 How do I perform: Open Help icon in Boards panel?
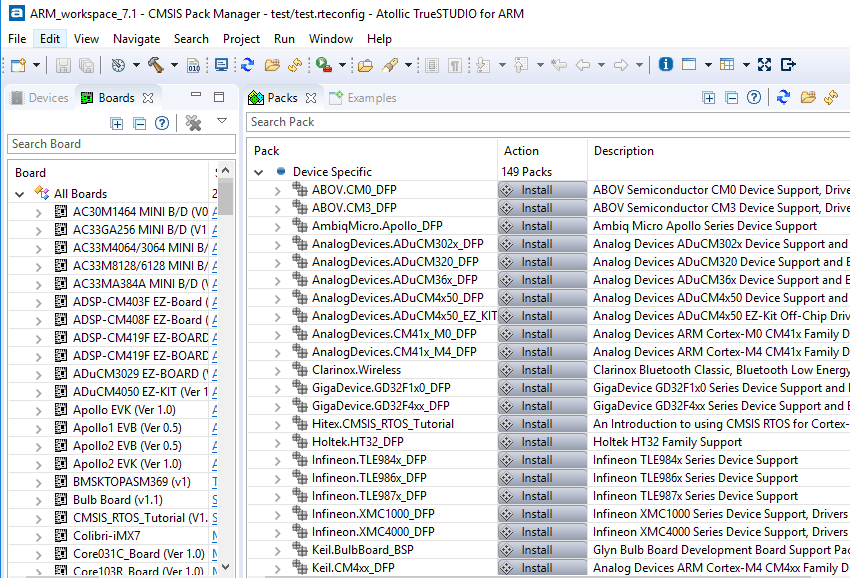coord(162,123)
